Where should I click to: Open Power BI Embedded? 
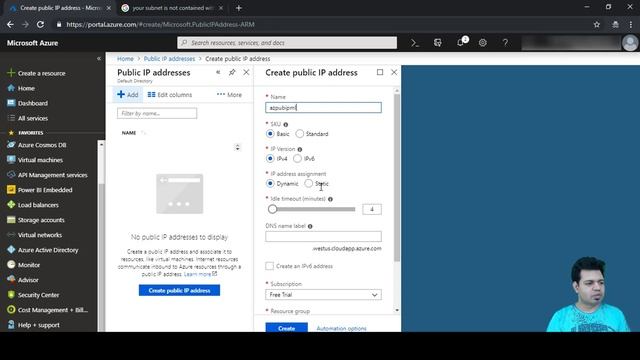[40, 190]
